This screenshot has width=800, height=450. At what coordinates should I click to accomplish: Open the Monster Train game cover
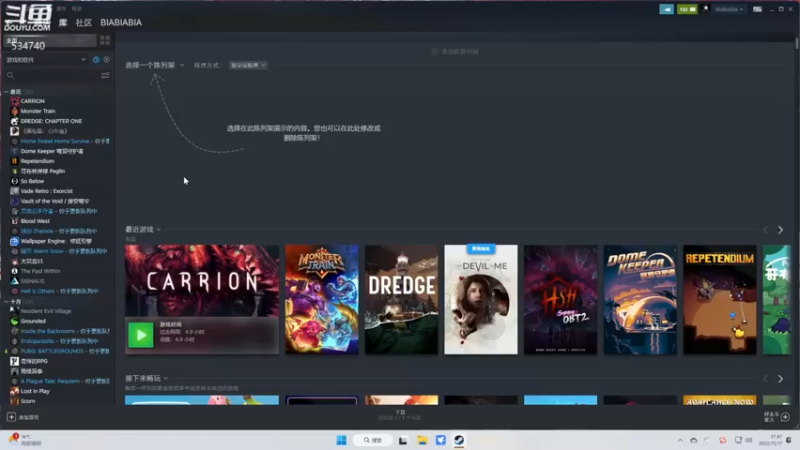(x=322, y=299)
